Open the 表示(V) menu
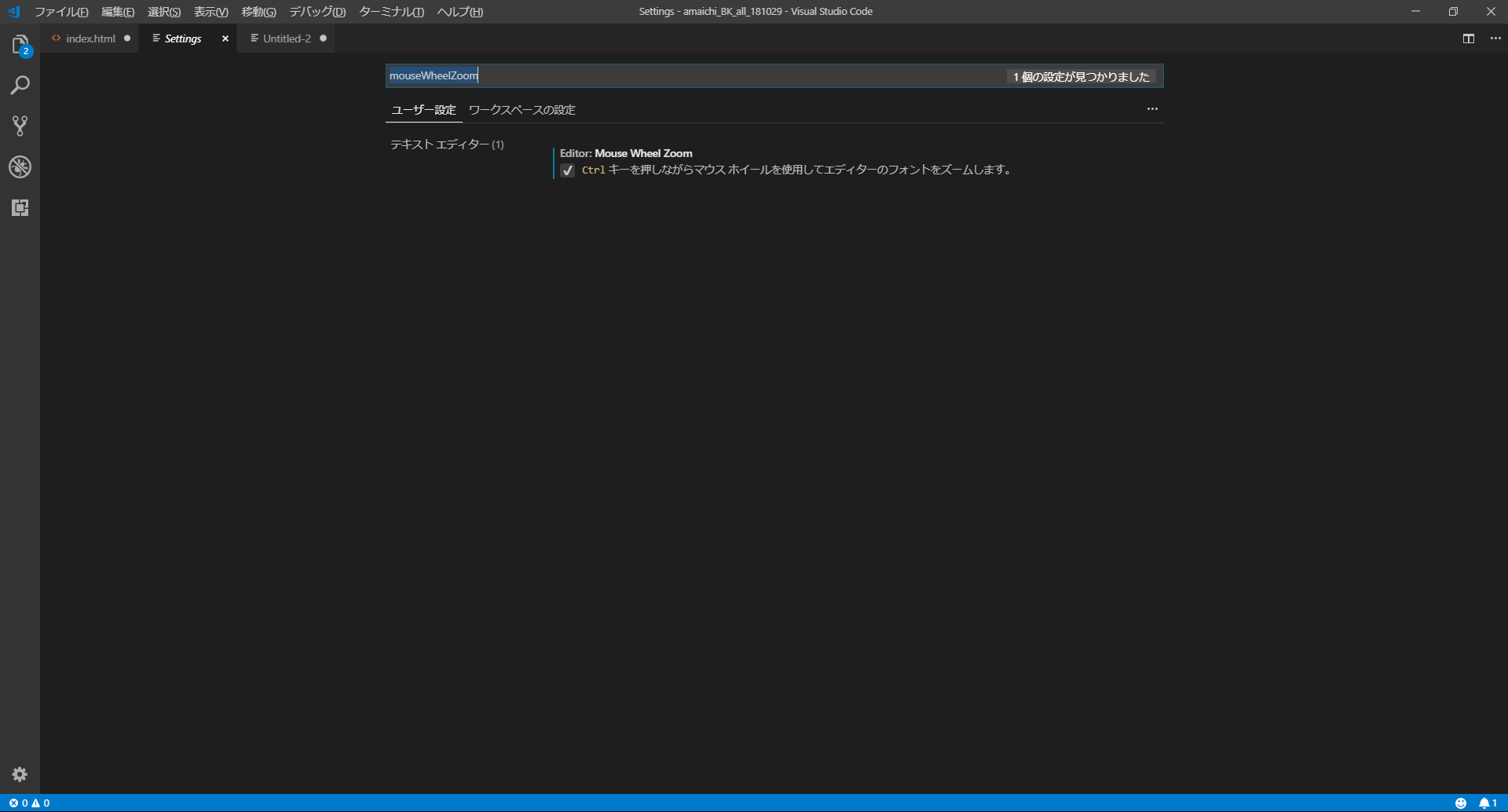Screen dimensions: 1508x812 [x=211, y=12]
